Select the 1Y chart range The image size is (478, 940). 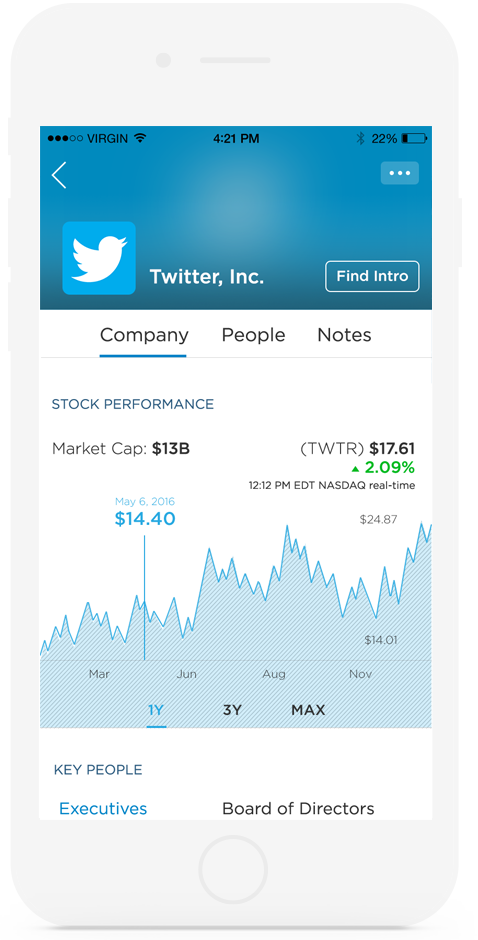[x=156, y=710]
